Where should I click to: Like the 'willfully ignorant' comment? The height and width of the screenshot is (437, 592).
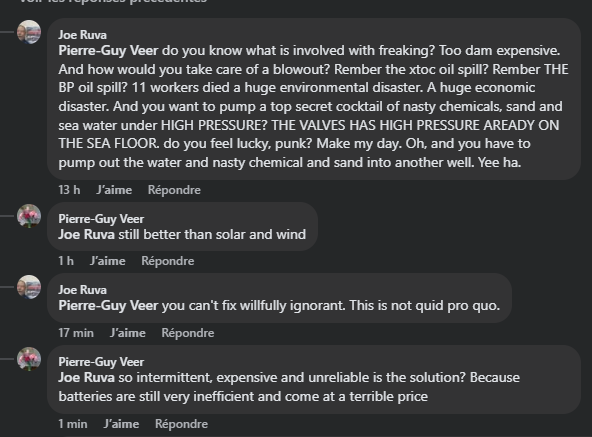click(128, 333)
